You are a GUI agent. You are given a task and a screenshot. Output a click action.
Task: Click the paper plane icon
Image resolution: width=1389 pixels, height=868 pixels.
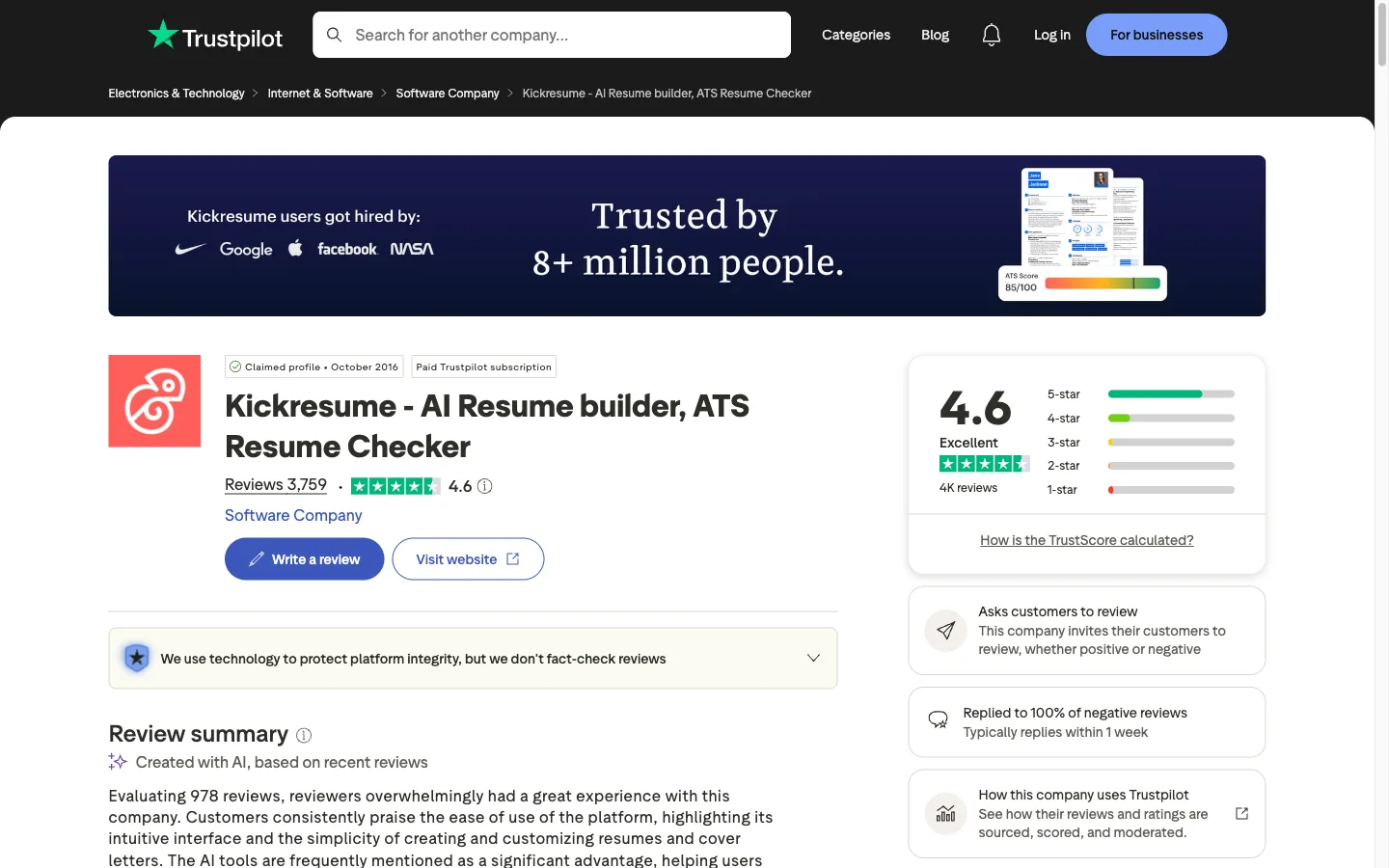click(x=946, y=631)
